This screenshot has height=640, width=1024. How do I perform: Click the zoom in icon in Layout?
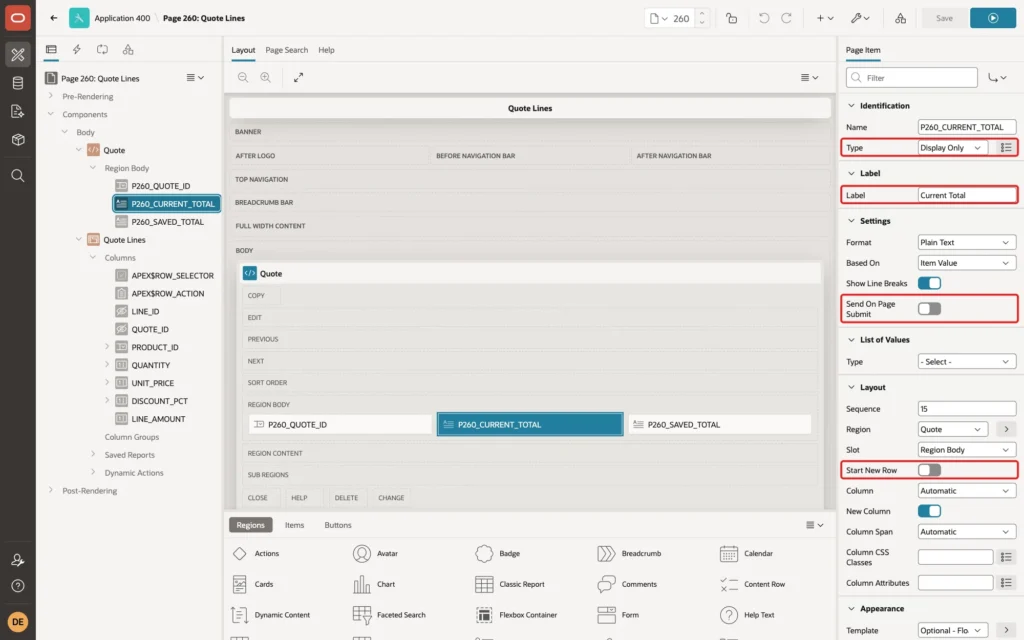coord(266,77)
